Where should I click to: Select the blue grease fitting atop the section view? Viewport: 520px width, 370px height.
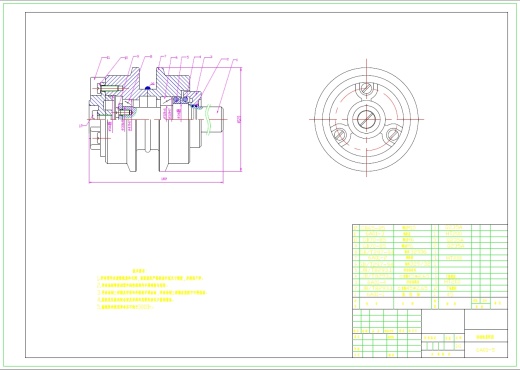pos(147,88)
